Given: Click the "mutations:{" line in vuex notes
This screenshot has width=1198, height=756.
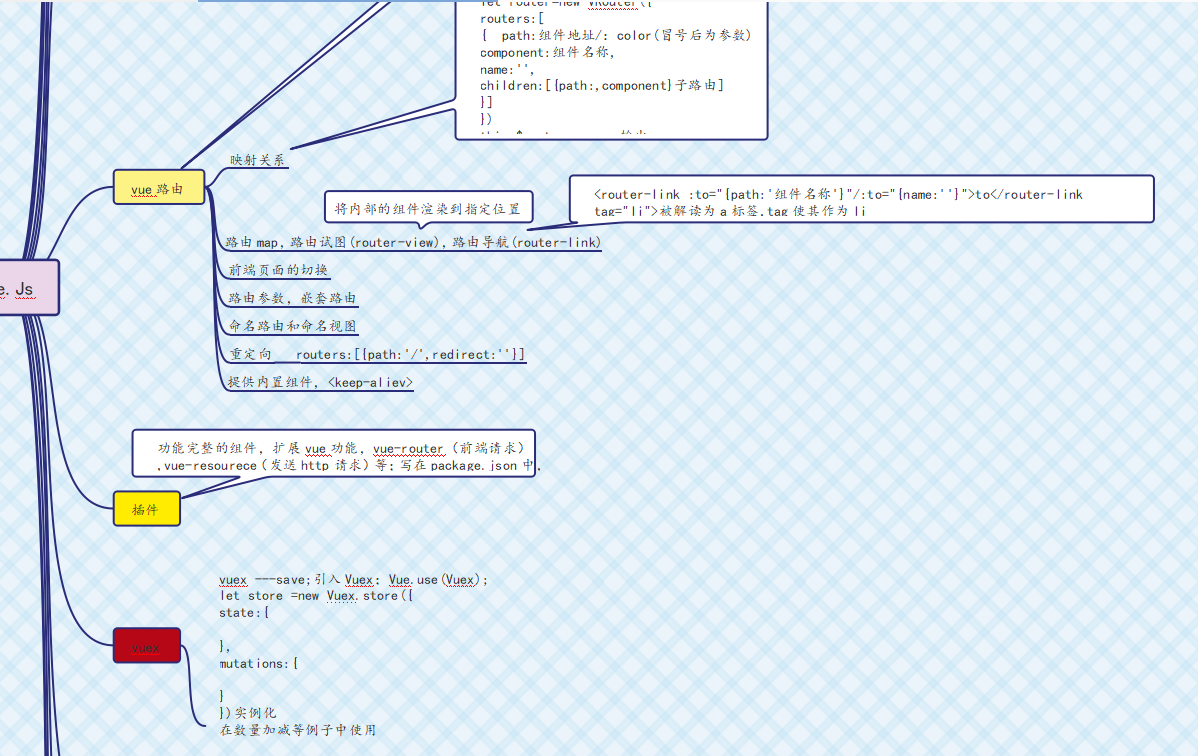Looking at the screenshot, I should coord(259,664).
